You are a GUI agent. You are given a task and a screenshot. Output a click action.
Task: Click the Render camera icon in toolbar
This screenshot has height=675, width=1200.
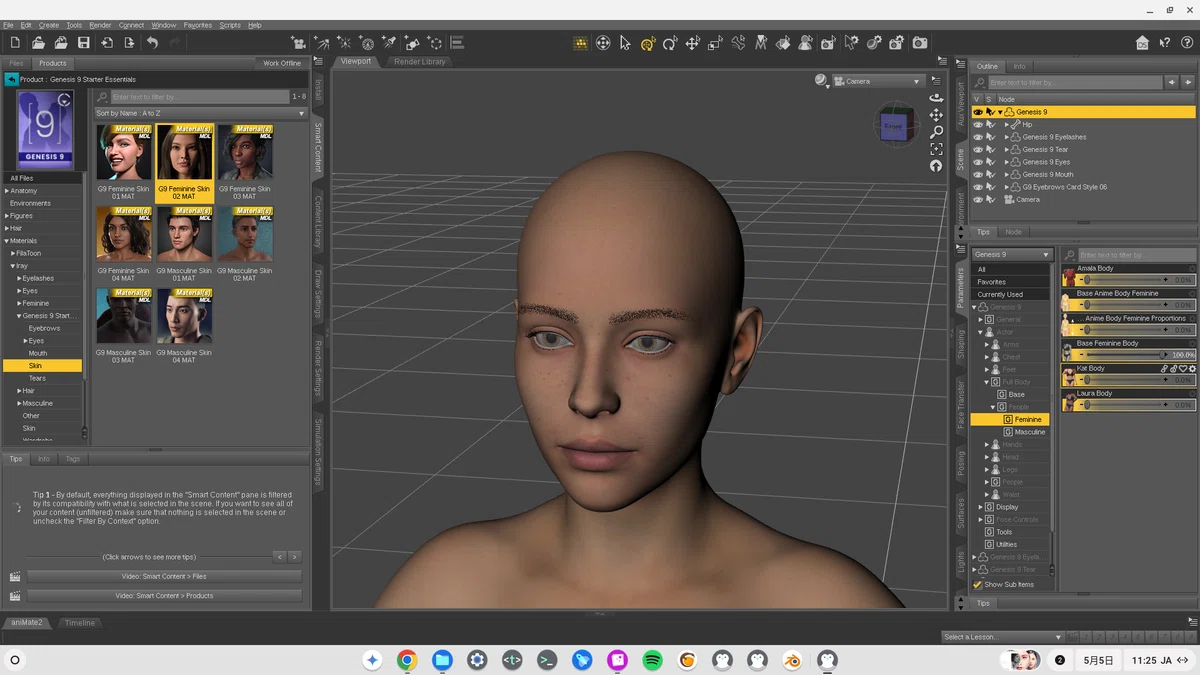coord(919,43)
